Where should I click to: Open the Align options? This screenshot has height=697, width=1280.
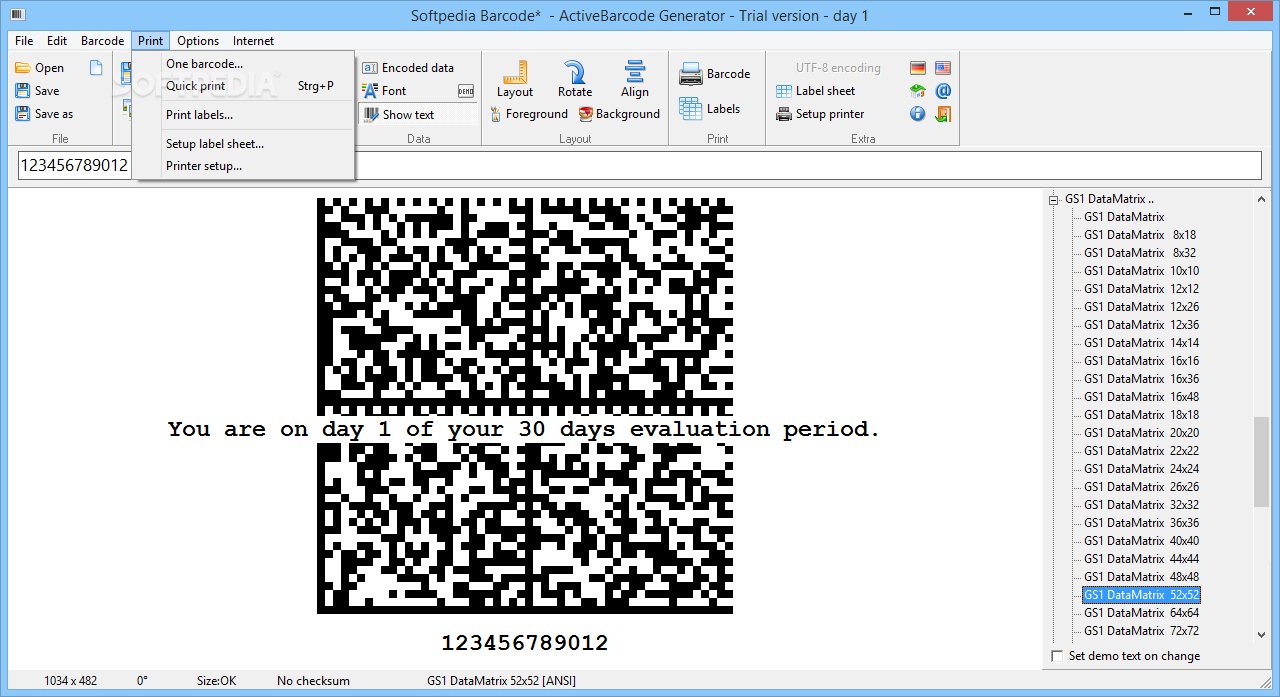tap(635, 79)
